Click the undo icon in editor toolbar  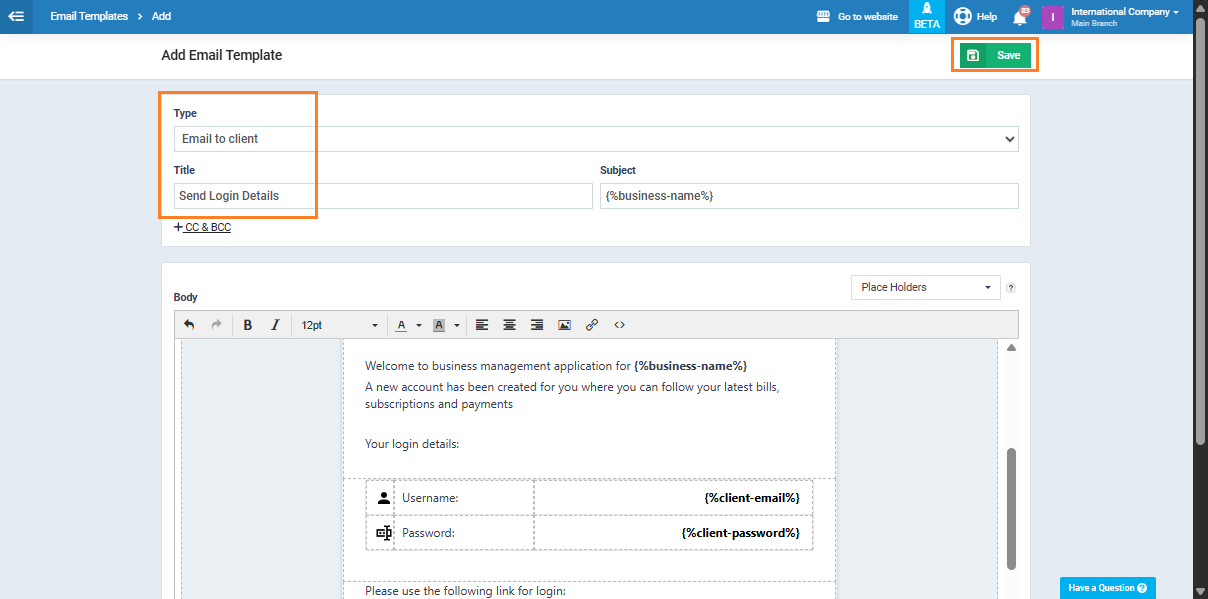(189, 325)
